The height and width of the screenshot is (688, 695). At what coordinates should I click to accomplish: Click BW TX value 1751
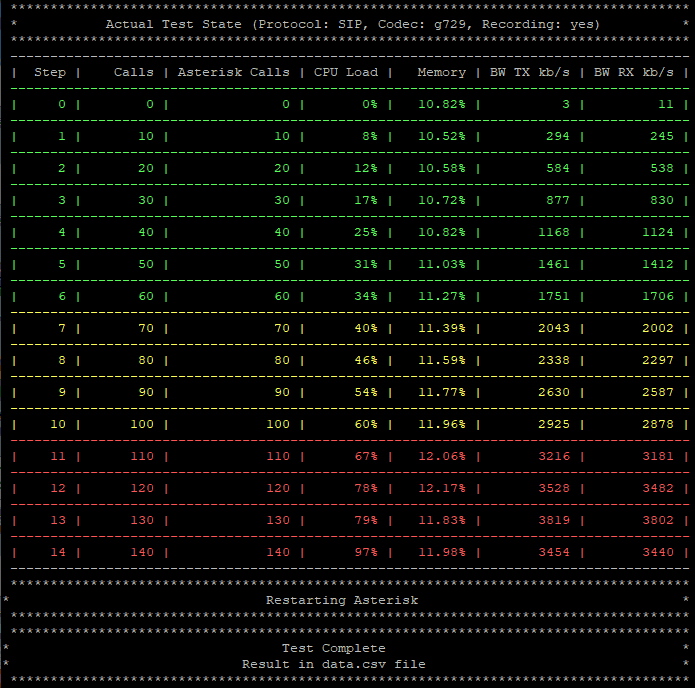(554, 296)
